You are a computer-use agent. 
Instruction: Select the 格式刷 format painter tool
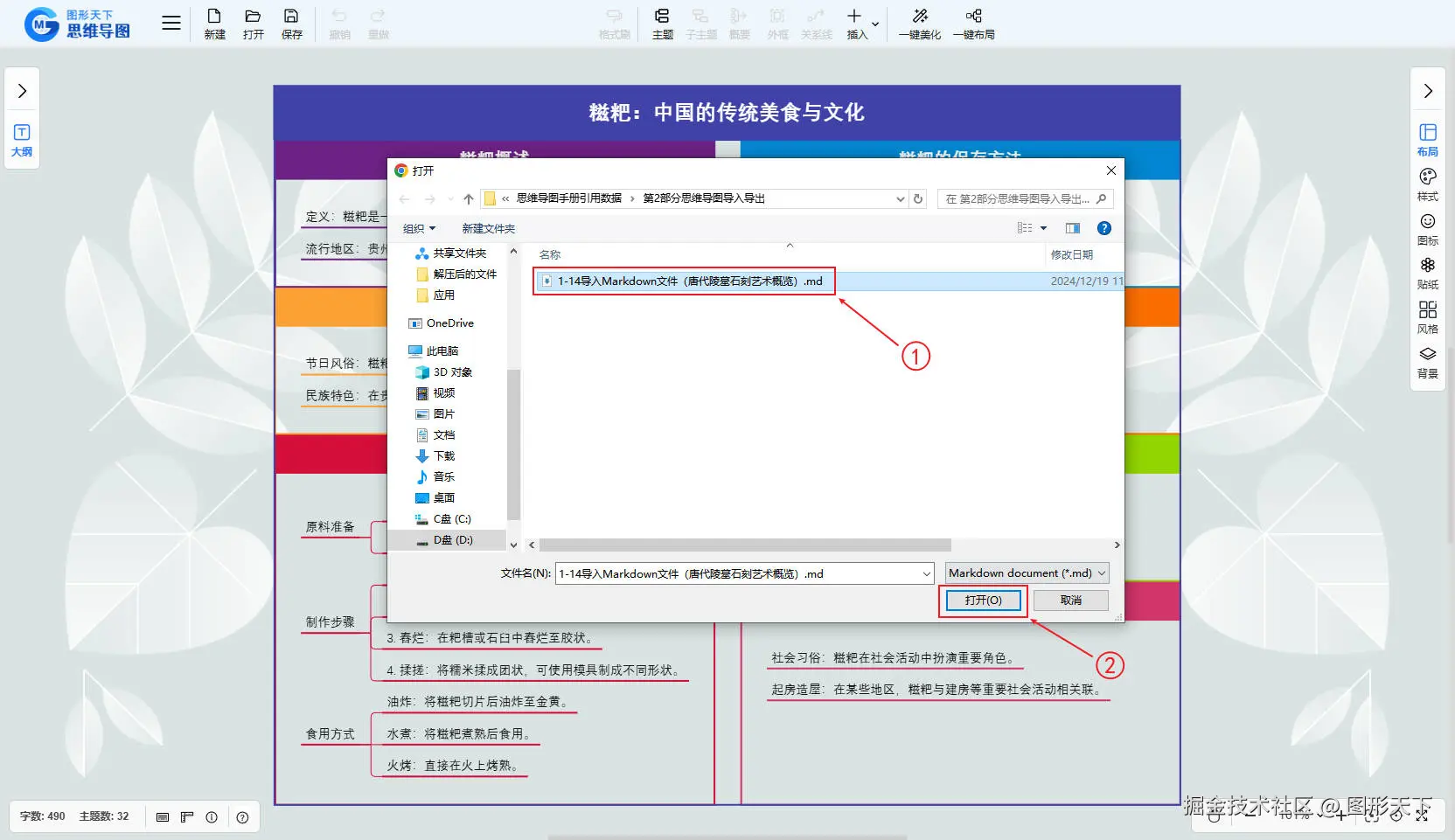(x=614, y=24)
